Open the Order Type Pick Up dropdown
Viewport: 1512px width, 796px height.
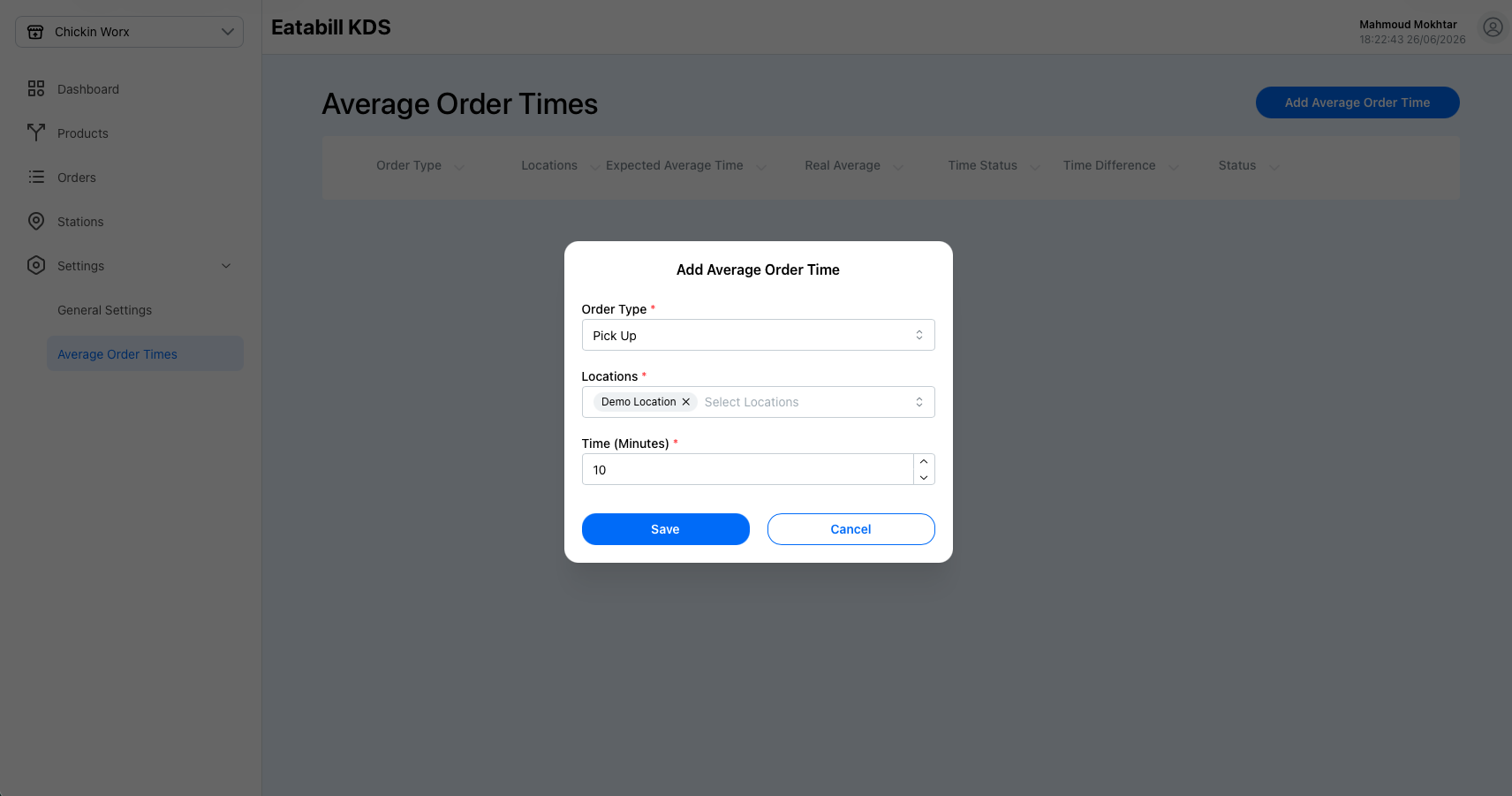pos(758,335)
